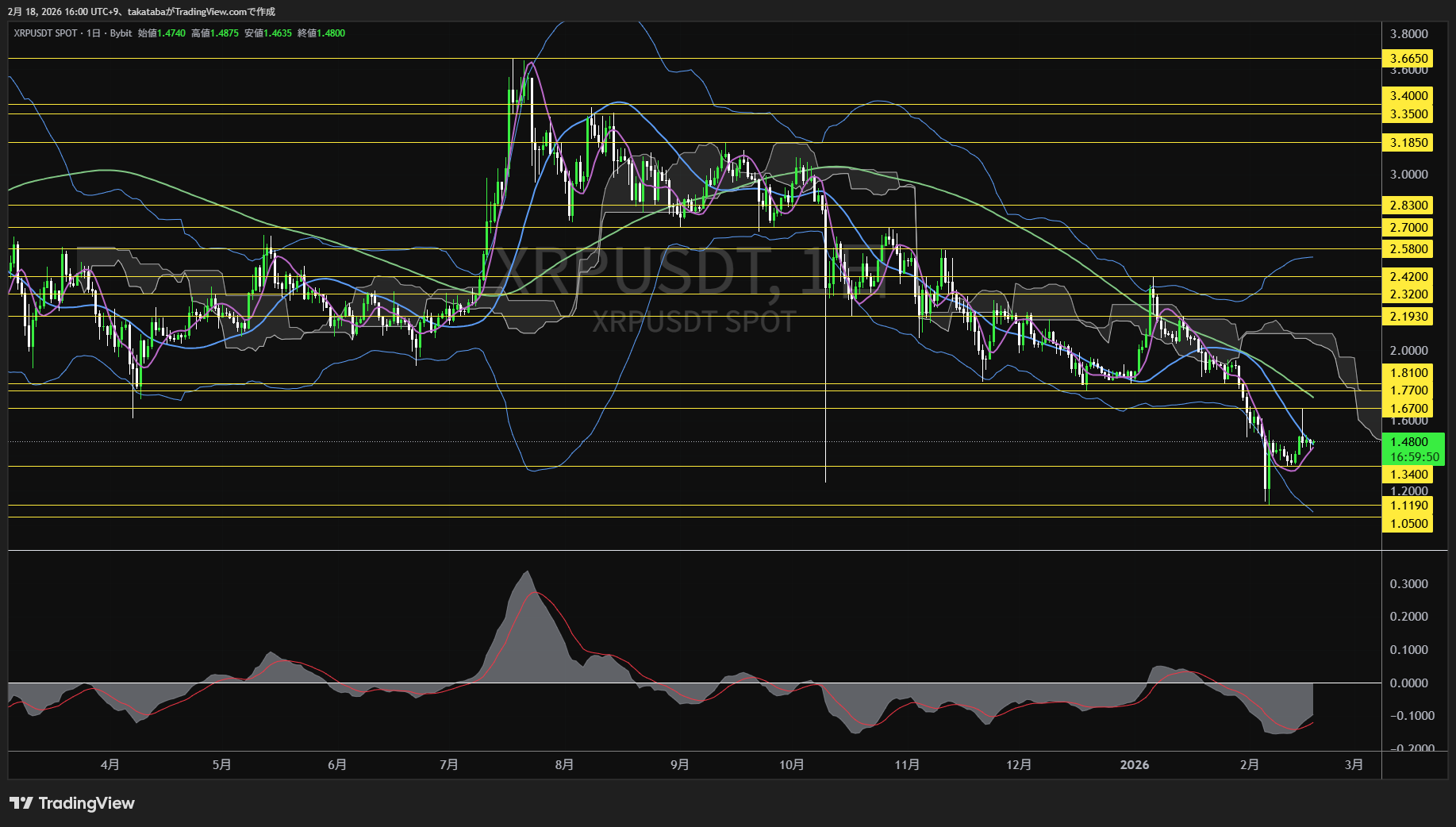Click the 2026 year label on time axis
Screen dimensions: 1456x827
(x=1135, y=764)
